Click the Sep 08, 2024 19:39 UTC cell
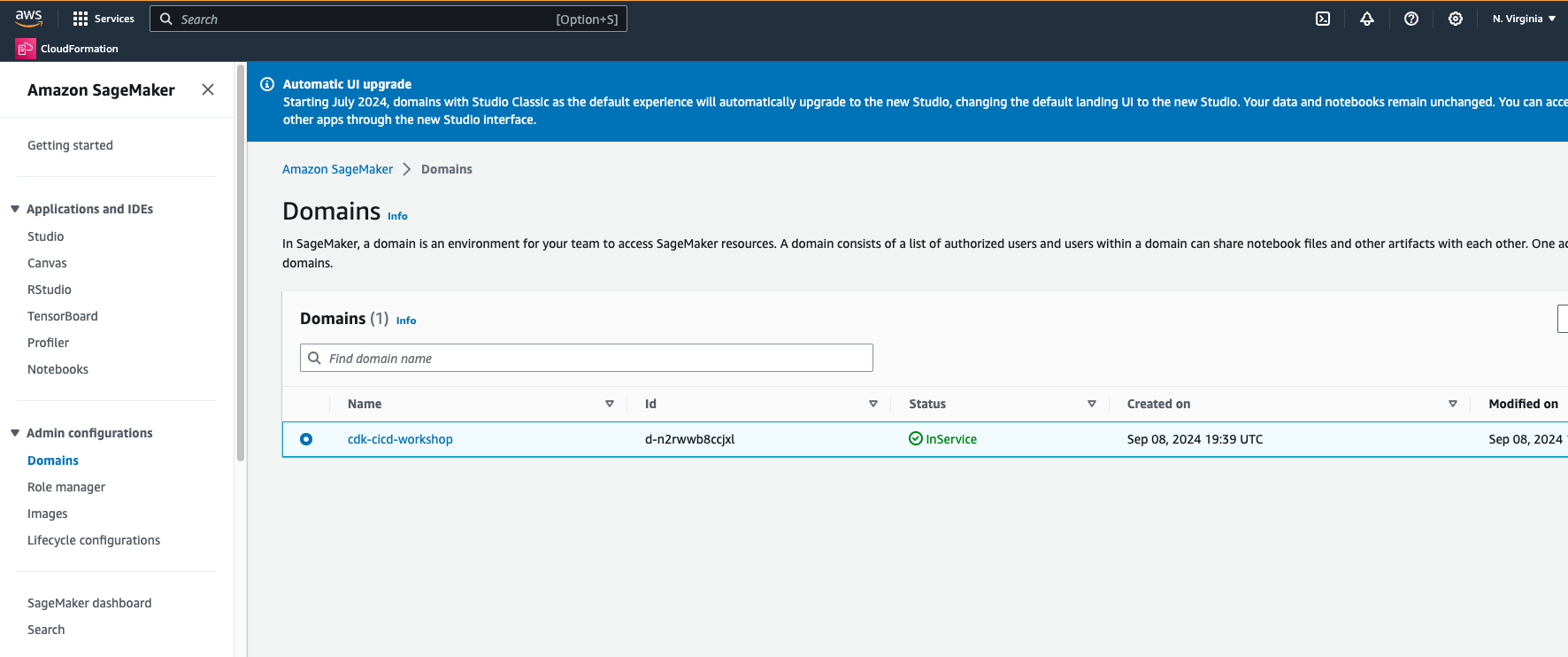 tap(1195, 439)
